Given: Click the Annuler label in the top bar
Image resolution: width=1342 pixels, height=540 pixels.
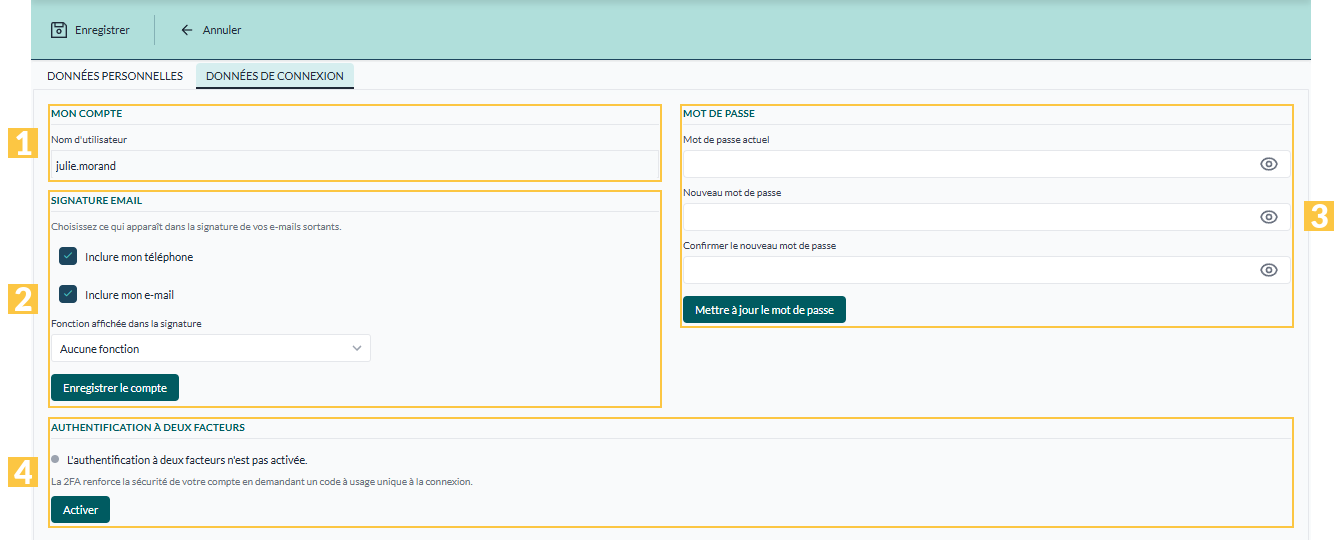Looking at the screenshot, I should (x=222, y=30).
